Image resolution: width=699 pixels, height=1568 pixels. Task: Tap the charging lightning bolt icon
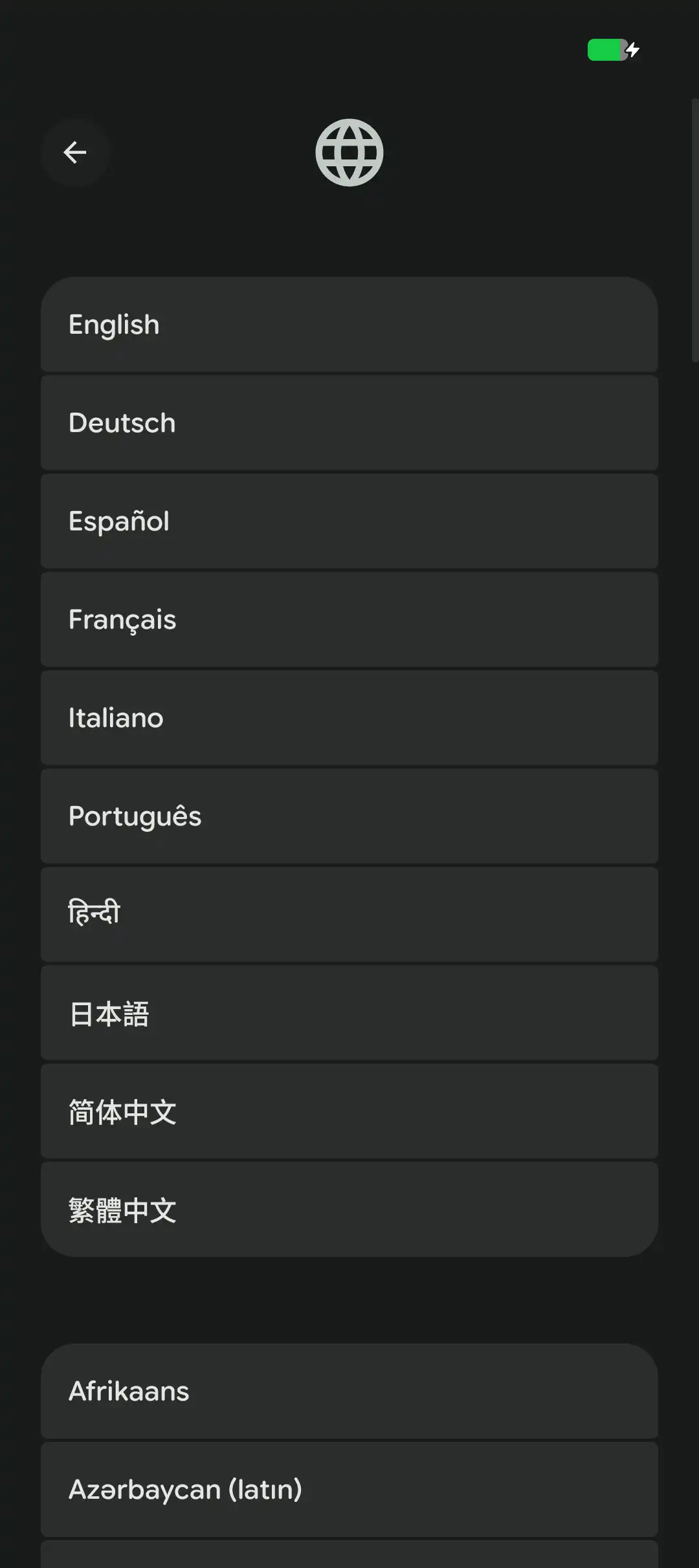(633, 50)
